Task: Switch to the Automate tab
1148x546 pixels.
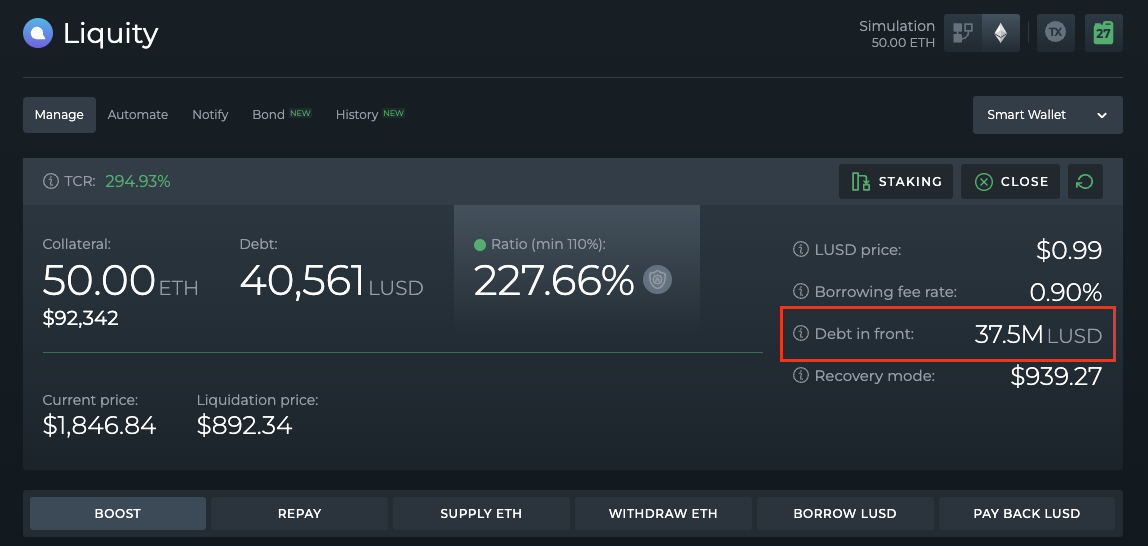Action: 138,115
